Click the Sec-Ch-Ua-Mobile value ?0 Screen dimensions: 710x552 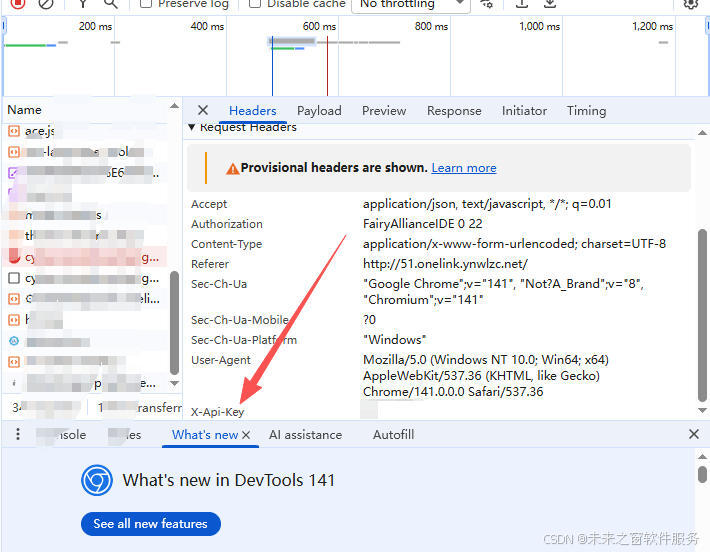pos(369,320)
